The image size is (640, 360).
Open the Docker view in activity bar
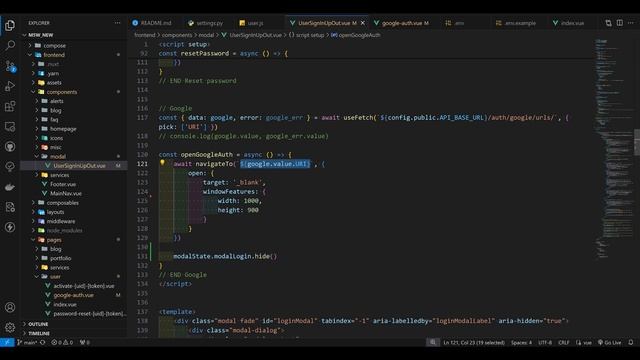coord(10,187)
